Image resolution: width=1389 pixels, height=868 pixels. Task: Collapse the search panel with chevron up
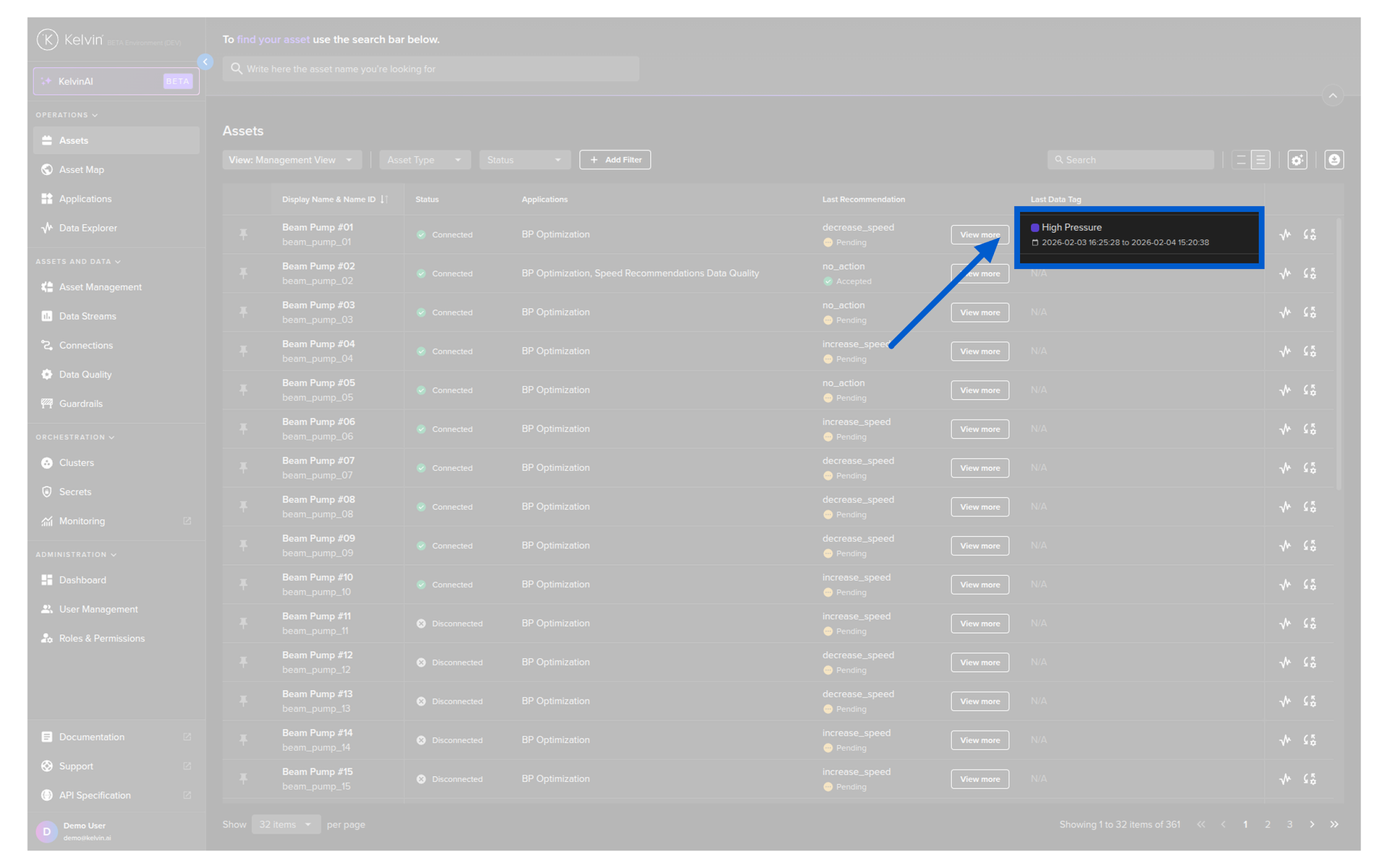[x=1333, y=95]
